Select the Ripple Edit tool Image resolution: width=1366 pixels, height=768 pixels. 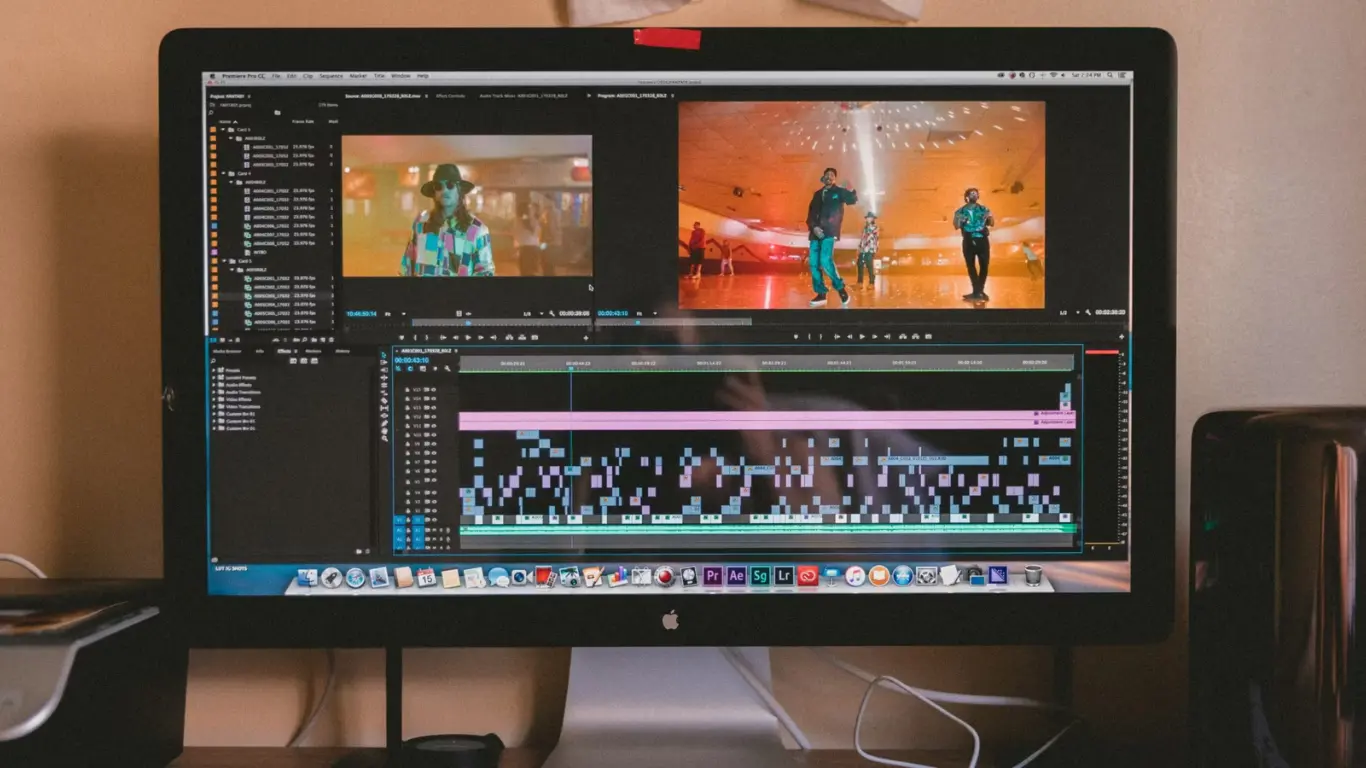pyautogui.click(x=384, y=378)
